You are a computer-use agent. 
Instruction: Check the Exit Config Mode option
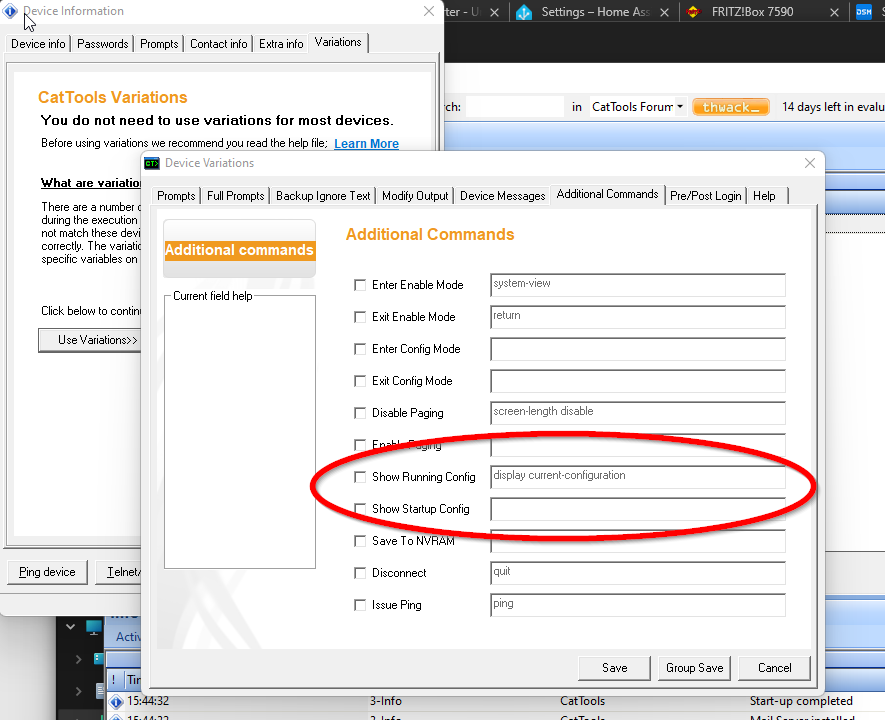coord(360,381)
